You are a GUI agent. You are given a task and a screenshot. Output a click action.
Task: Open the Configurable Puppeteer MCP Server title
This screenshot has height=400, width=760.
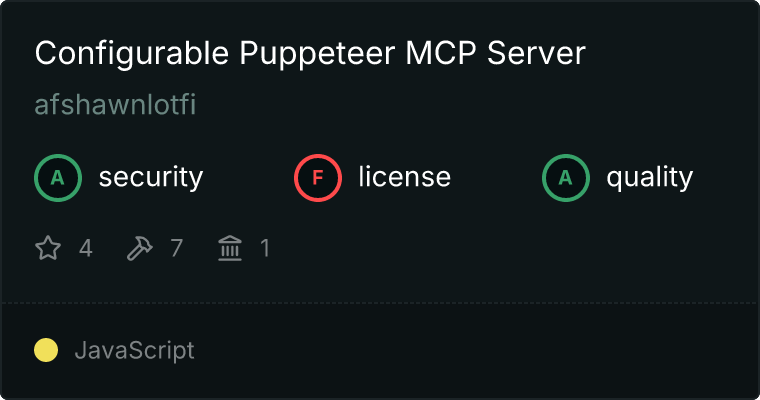(310, 53)
